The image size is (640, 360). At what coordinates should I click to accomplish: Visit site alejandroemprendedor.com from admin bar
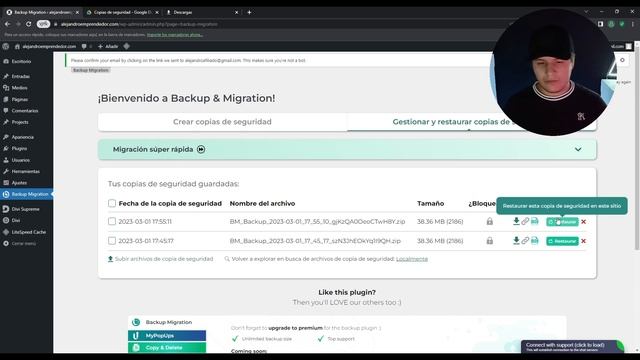pyautogui.click(x=45, y=47)
